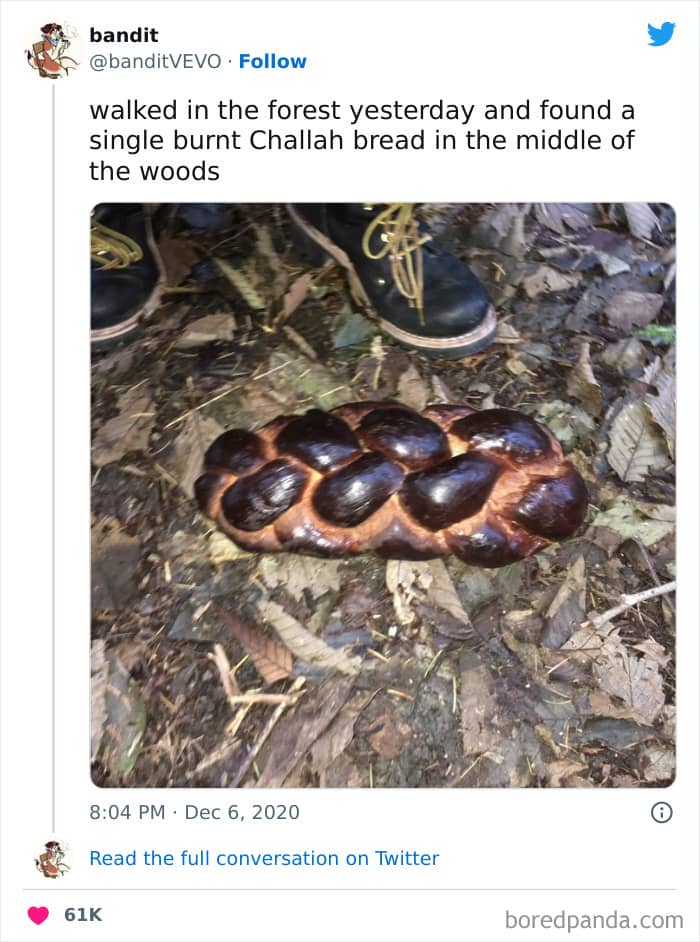Image resolution: width=700 pixels, height=942 pixels.
Task: Click the 8:04 PM time stamp
Action: tap(127, 812)
